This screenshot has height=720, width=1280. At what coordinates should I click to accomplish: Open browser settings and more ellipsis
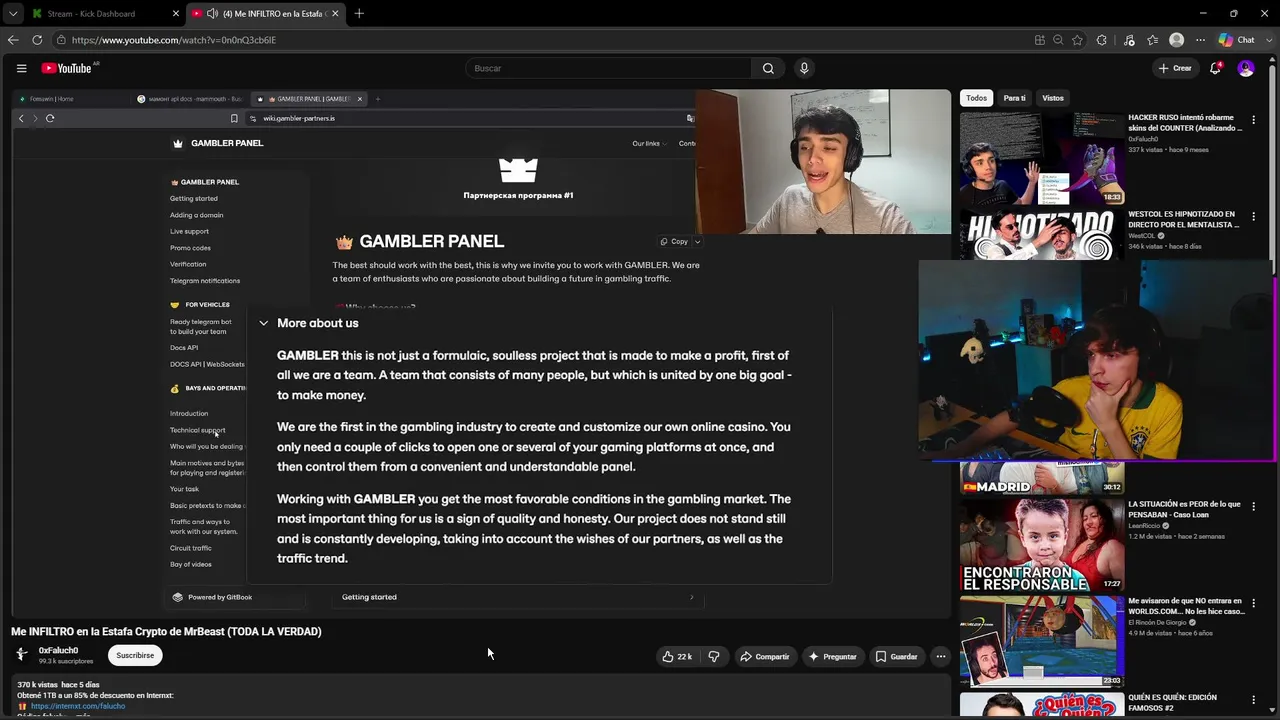(x=1200, y=40)
